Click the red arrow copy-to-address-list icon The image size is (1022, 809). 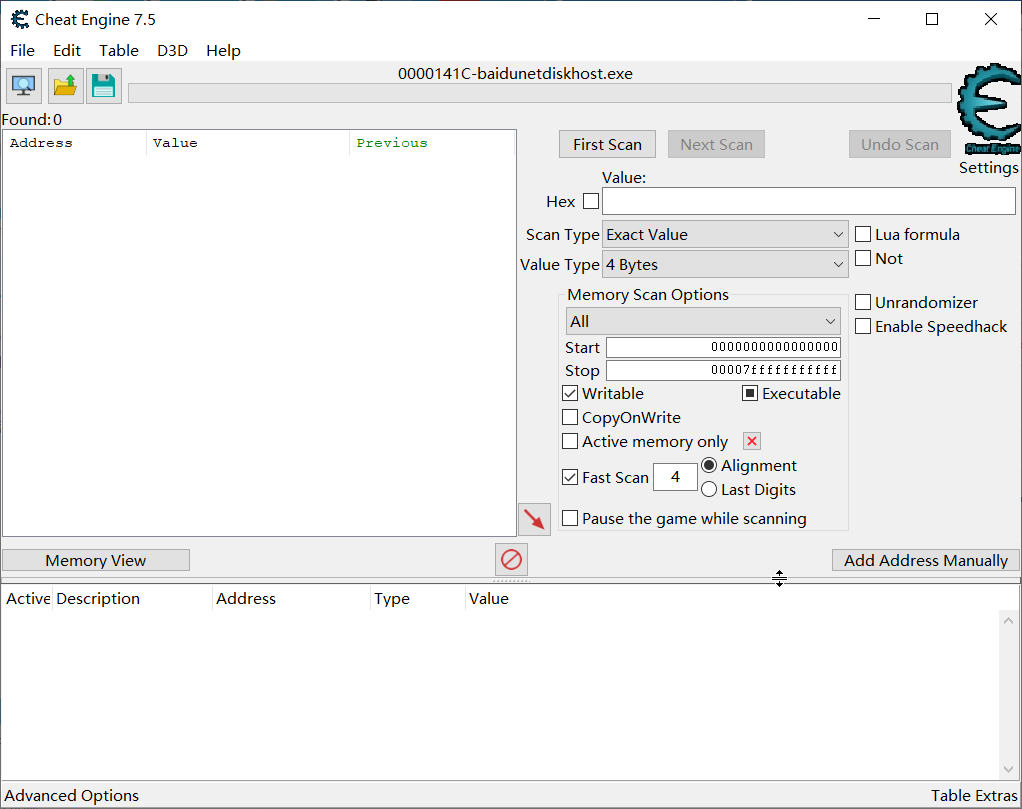click(x=534, y=520)
